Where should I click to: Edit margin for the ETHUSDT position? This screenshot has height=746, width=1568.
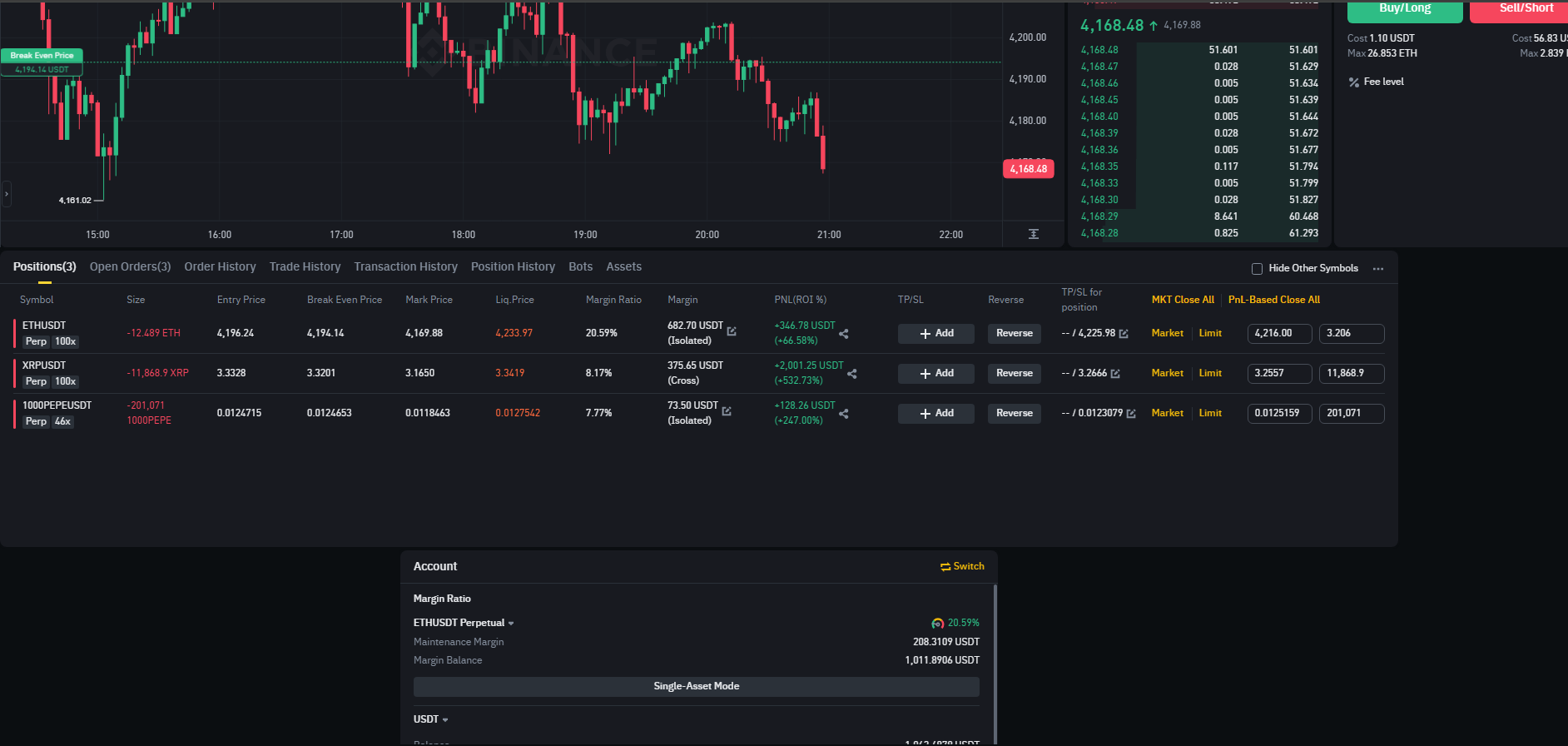tap(732, 331)
